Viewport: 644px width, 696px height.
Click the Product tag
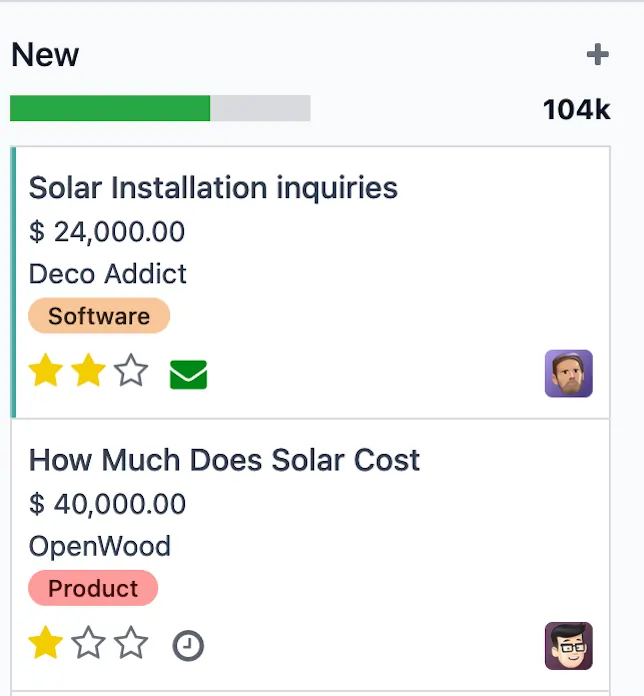(x=93, y=588)
